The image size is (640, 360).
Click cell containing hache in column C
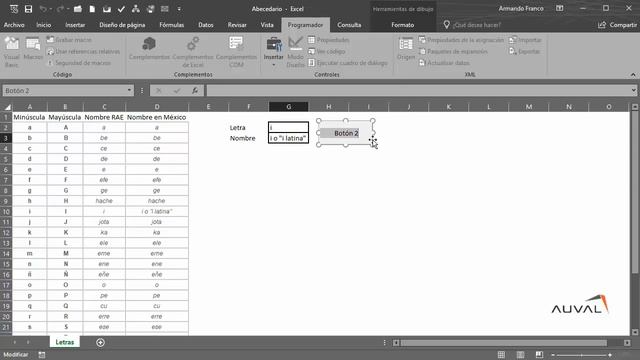tap(104, 201)
